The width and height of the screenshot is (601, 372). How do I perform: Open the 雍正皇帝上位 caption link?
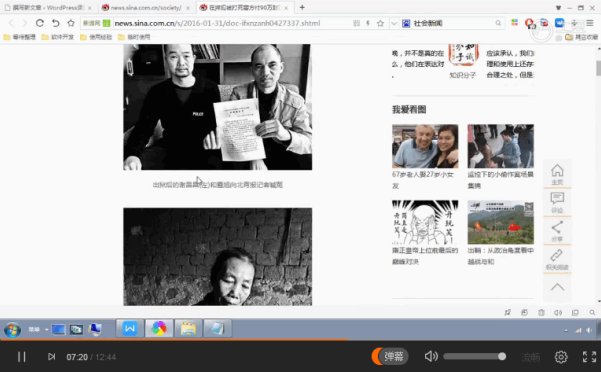click(x=425, y=256)
